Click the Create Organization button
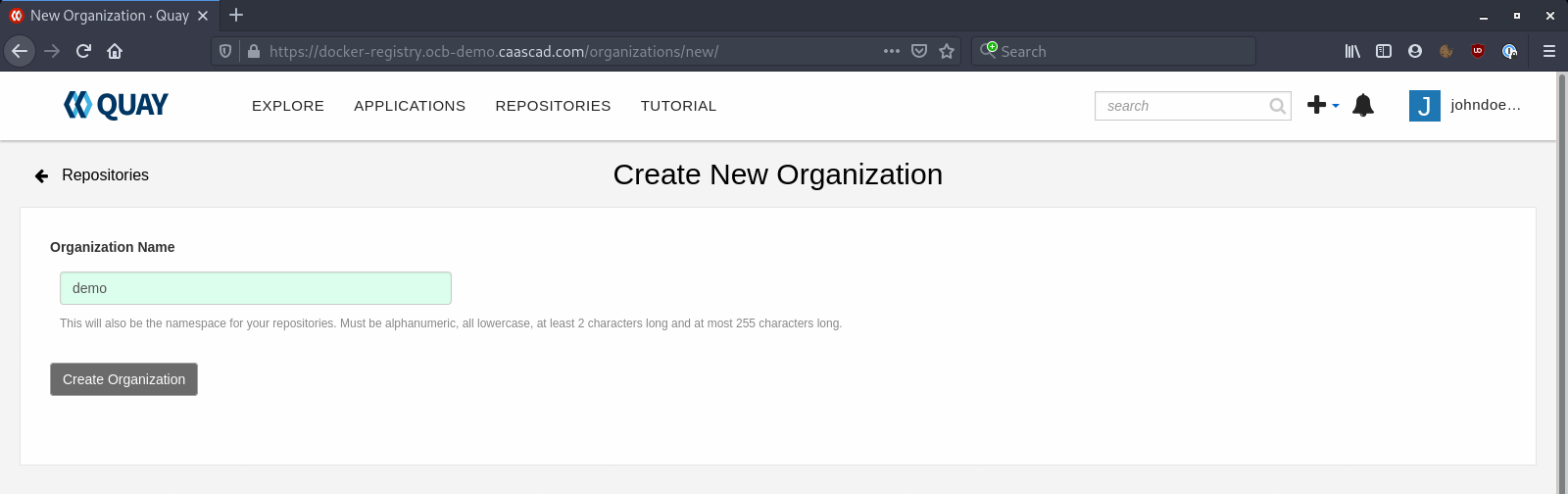 123,379
